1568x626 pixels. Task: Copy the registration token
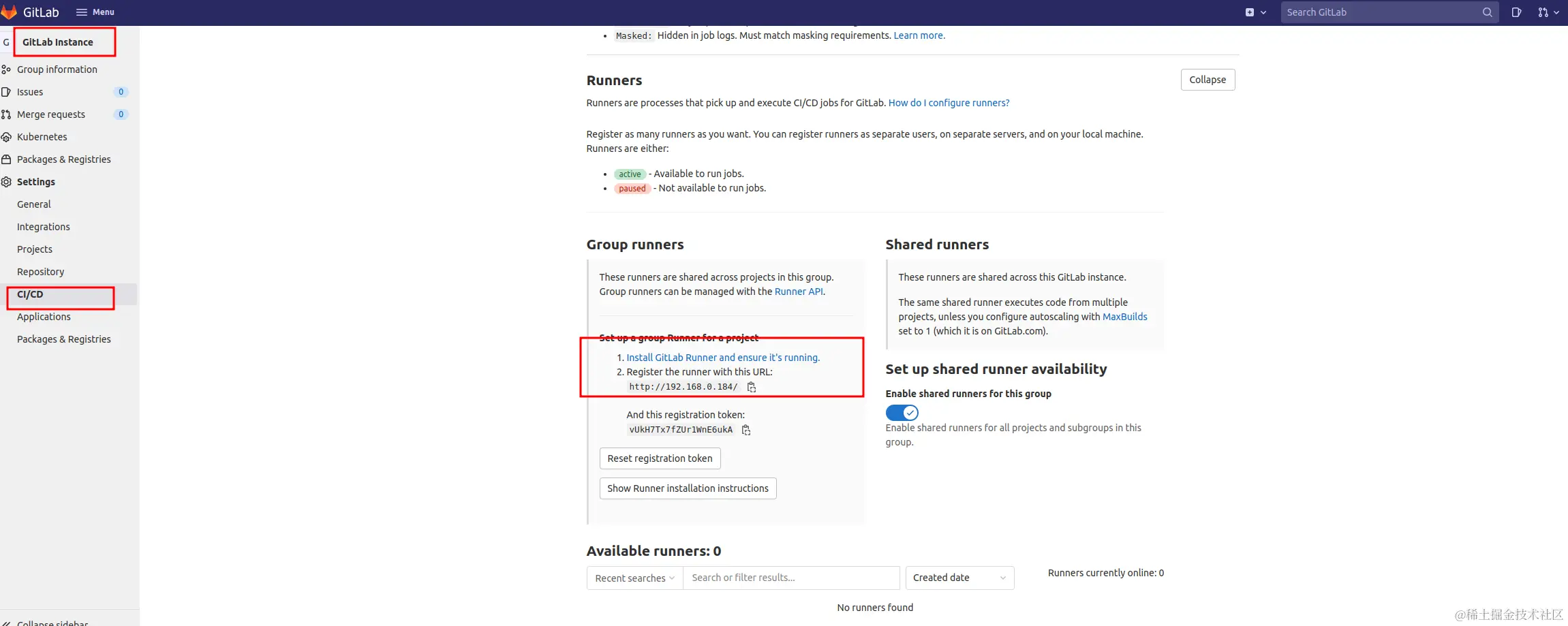coord(746,430)
